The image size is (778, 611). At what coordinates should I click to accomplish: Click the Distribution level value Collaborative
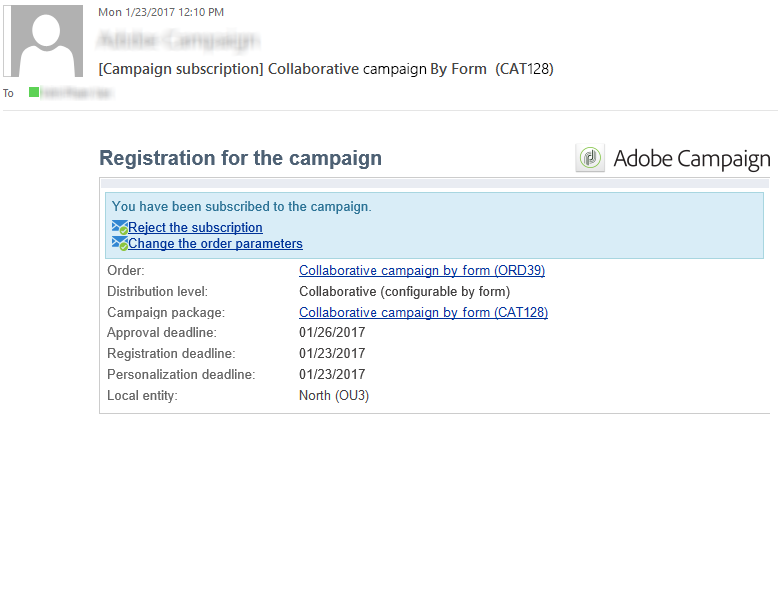[404, 291]
